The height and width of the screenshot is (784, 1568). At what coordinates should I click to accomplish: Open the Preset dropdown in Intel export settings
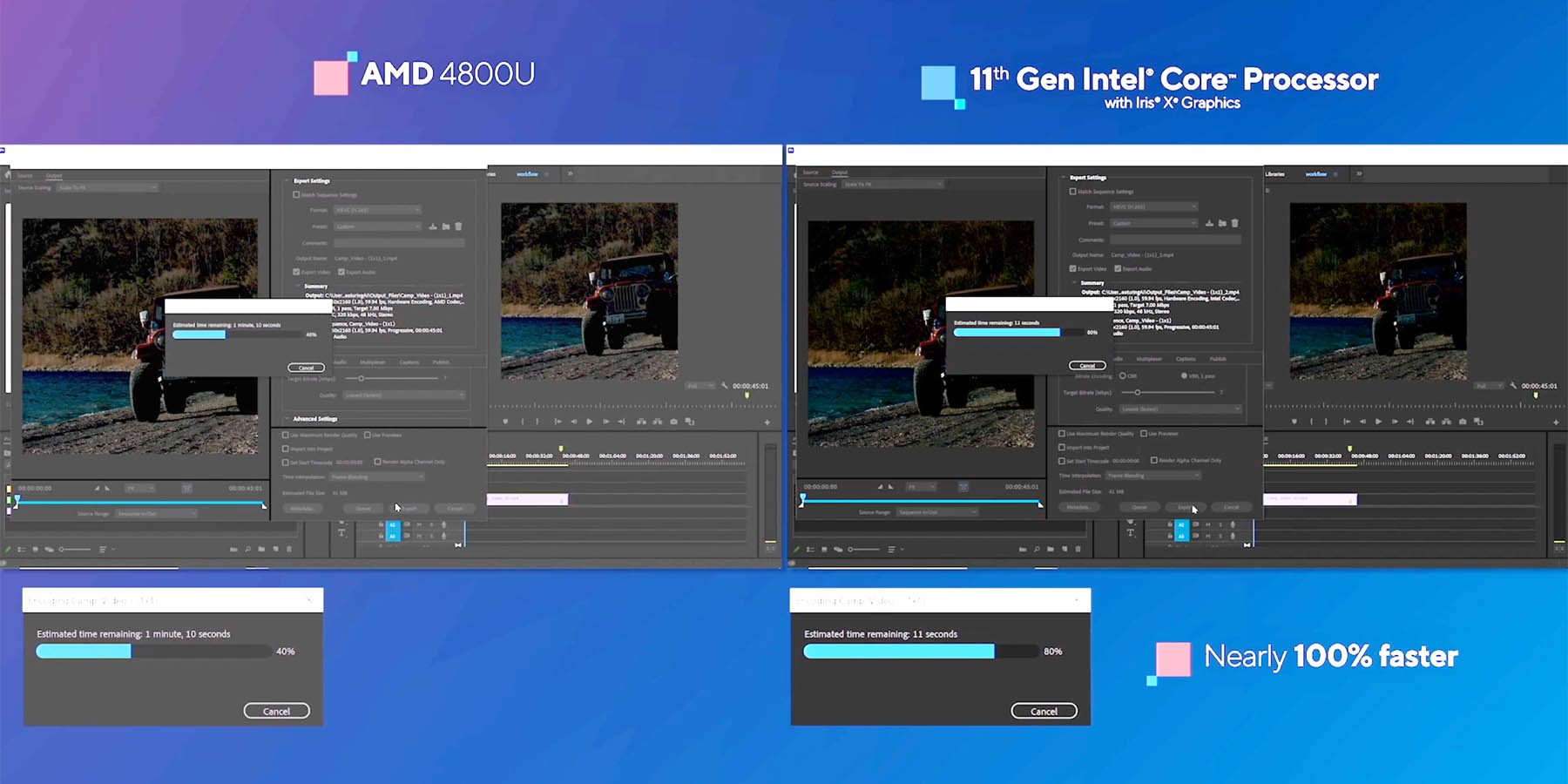(x=1153, y=223)
